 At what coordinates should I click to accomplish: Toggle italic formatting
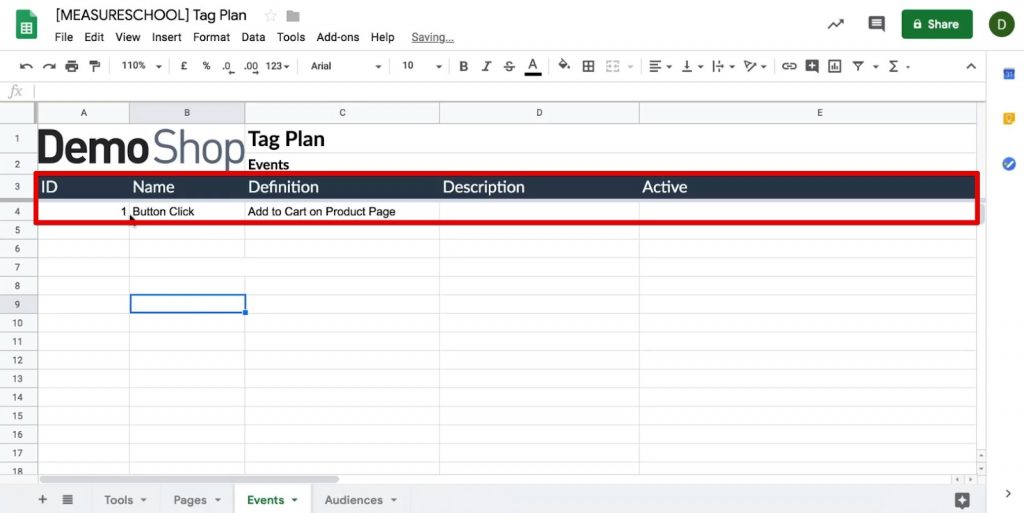pyautogui.click(x=486, y=66)
